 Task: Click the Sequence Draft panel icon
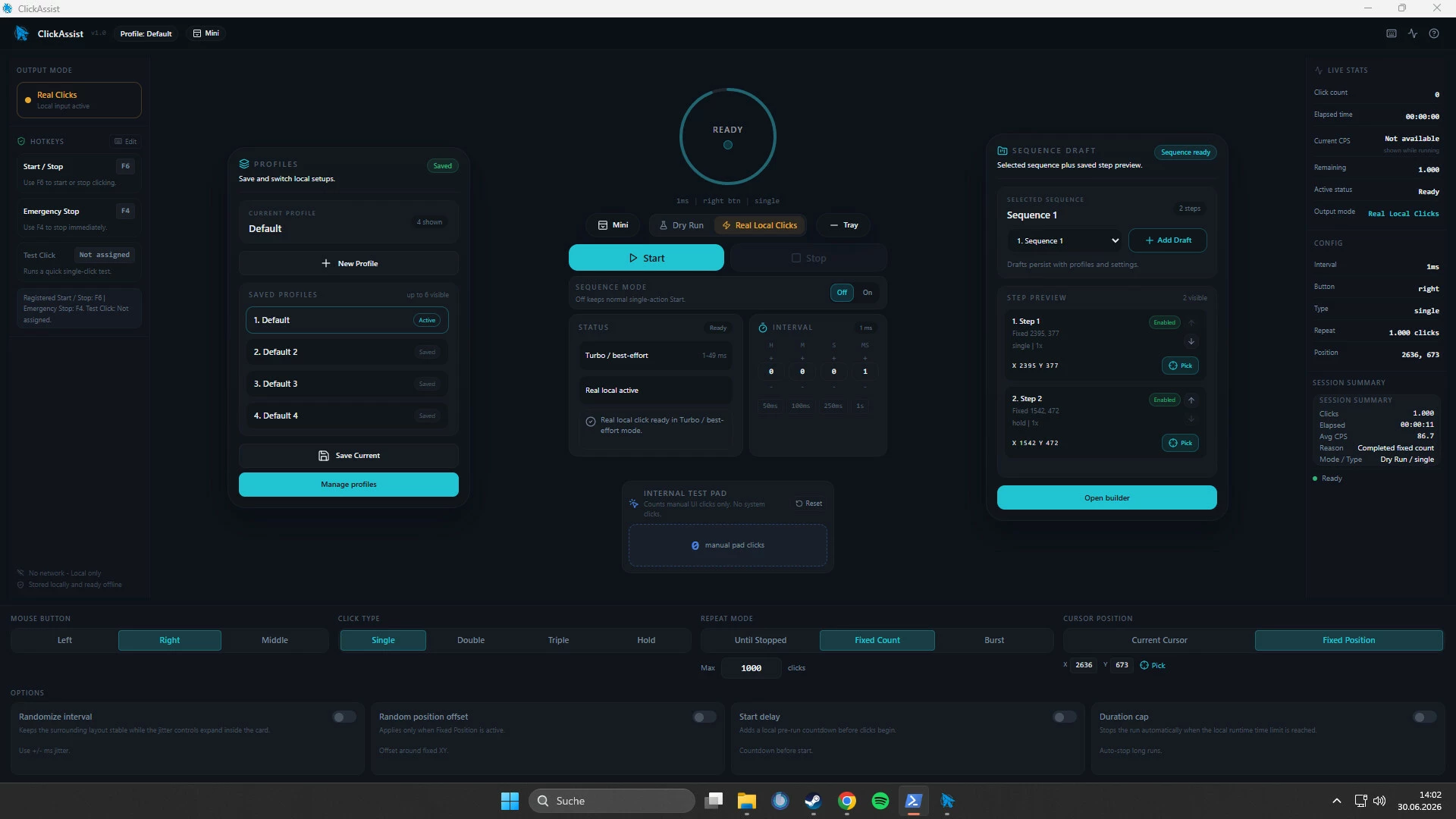[x=1003, y=151]
